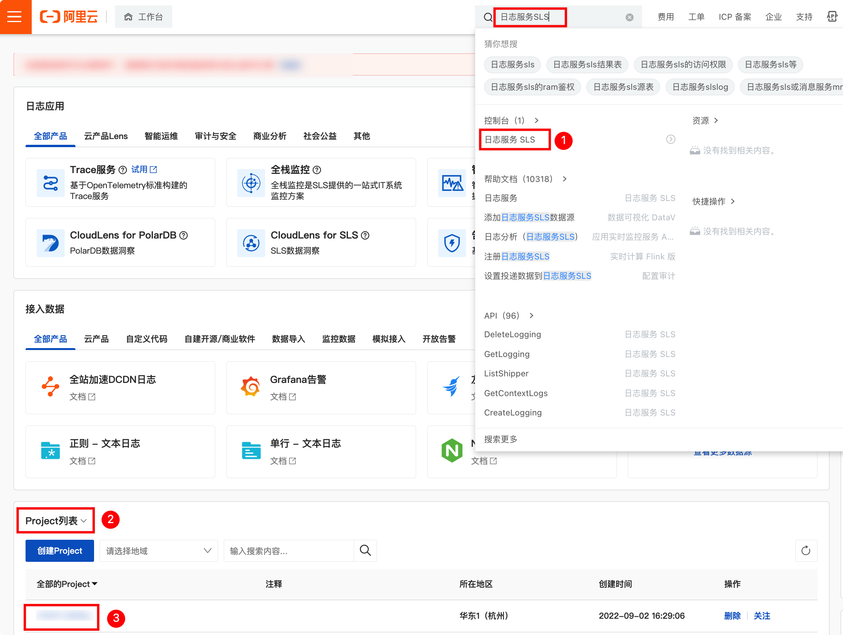Click the project search magnifier button
843x635 pixels.
pyautogui.click(x=365, y=551)
